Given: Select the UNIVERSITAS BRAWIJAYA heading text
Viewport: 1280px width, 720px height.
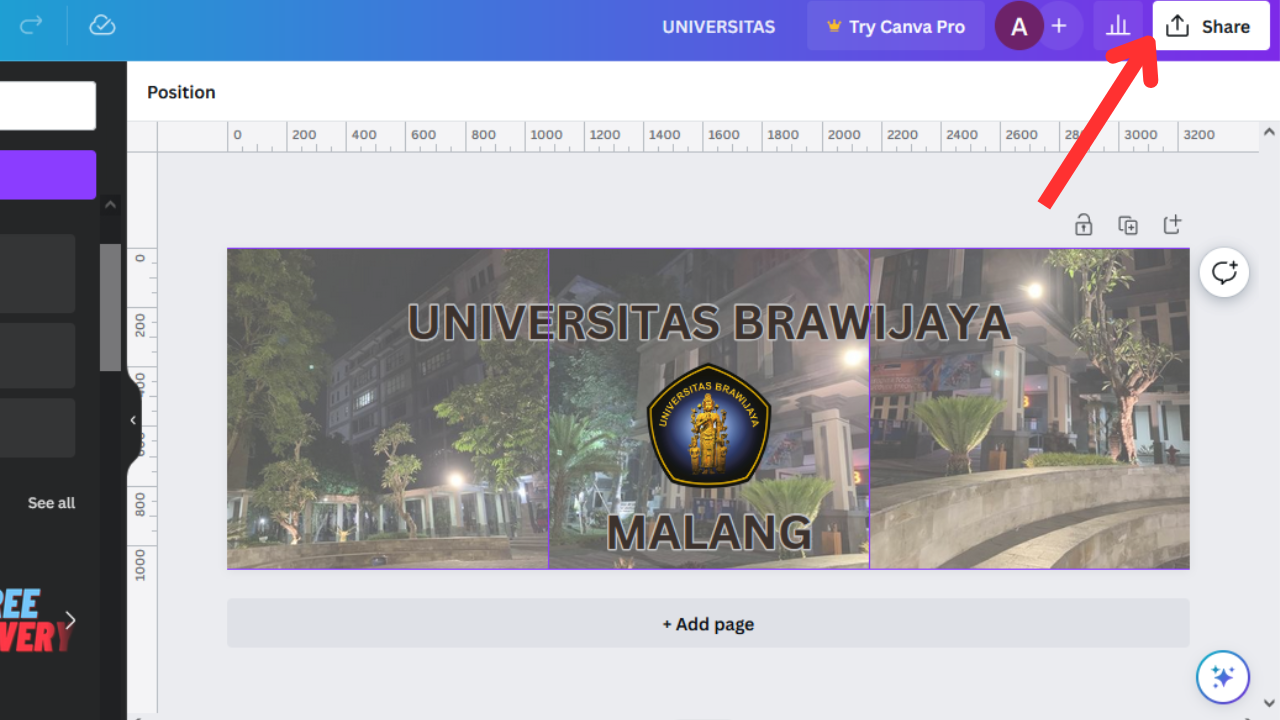Looking at the screenshot, I should pos(708,321).
